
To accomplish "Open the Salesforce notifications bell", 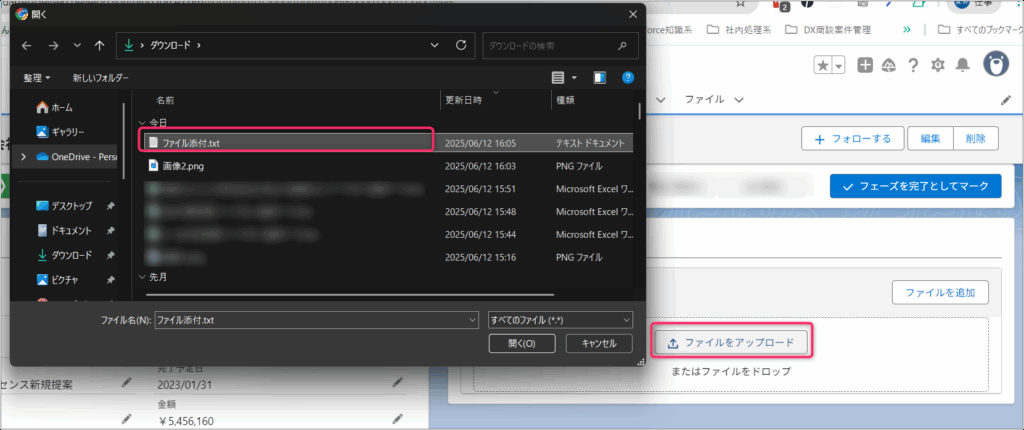I will (963, 65).
